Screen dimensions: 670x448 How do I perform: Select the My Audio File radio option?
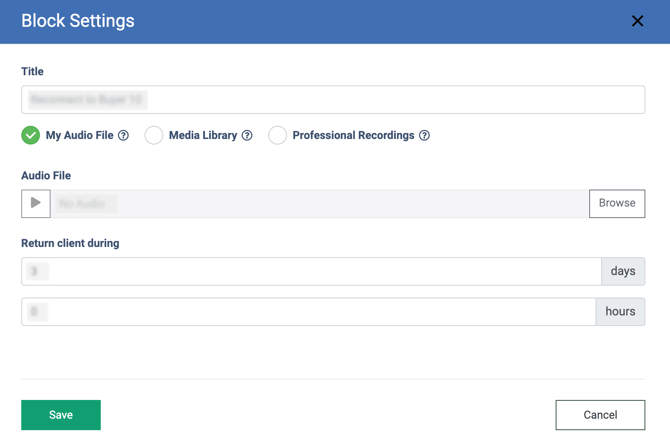31,135
